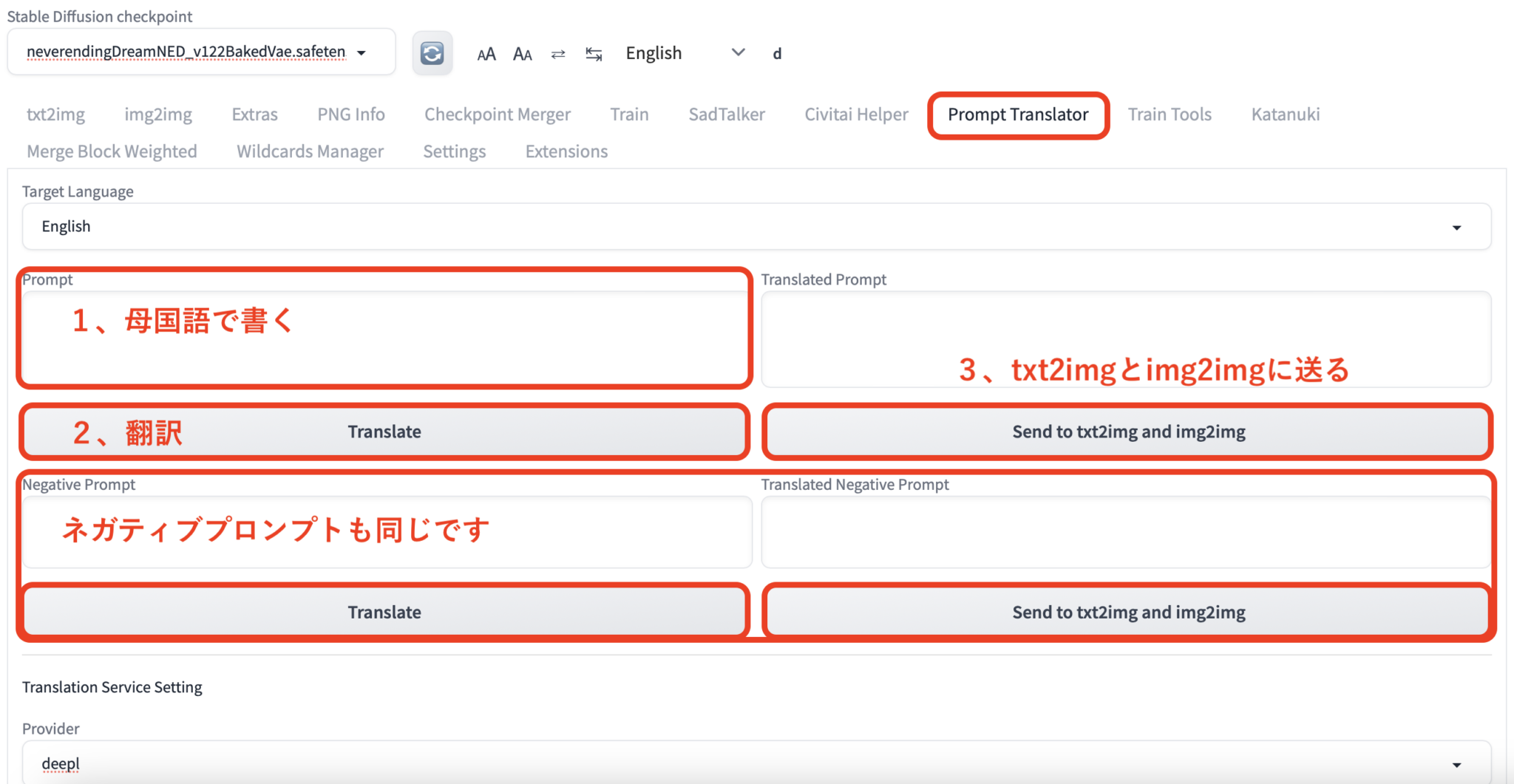Switch to the Civitai Helper tab
The image size is (1514, 784).
(855, 114)
